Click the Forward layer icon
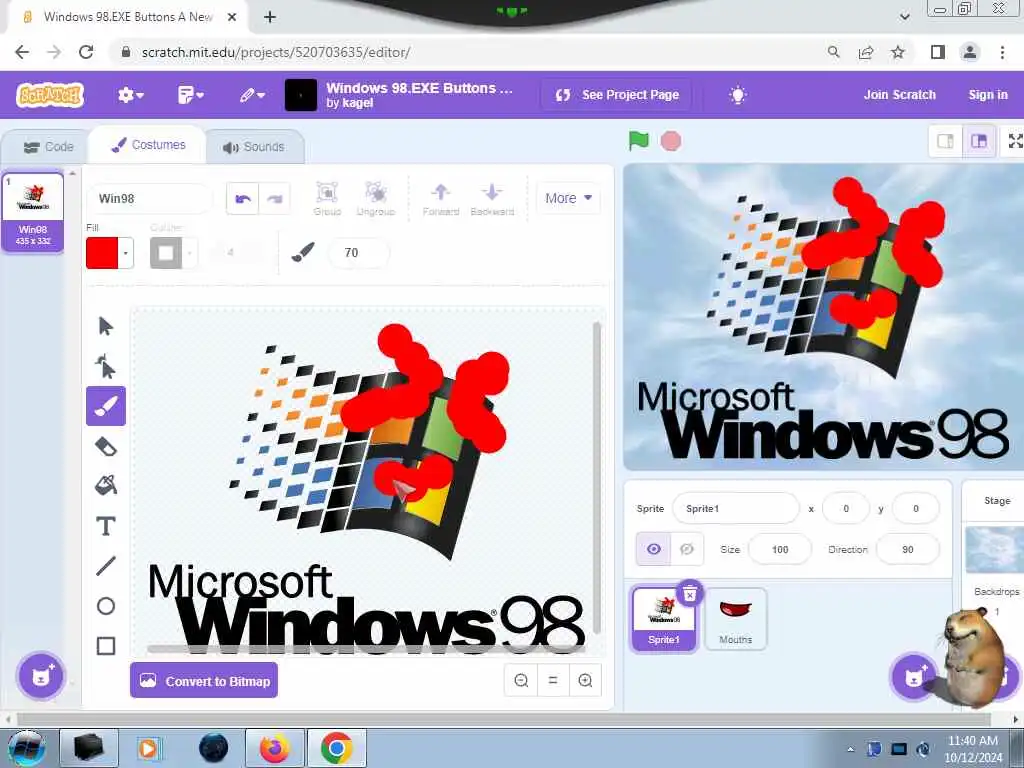The image size is (1024, 768). tap(441, 199)
